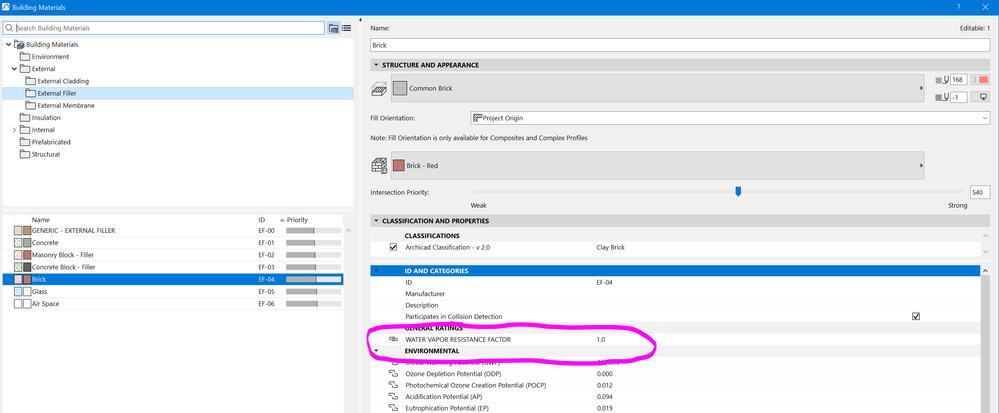
Task: Toggle Participates in Collision Detection checkbox
Action: [x=916, y=316]
